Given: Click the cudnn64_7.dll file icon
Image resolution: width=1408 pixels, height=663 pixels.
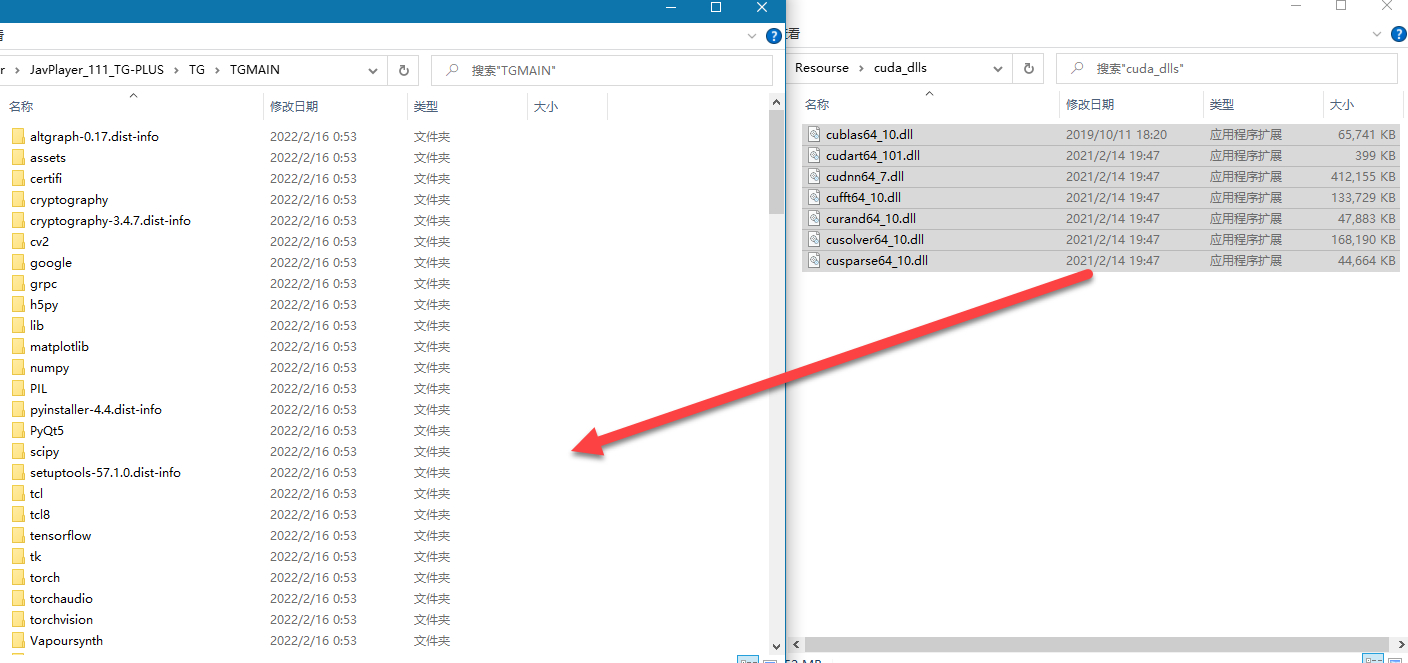Looking at the screenshot, I should (x=814, y=176).
